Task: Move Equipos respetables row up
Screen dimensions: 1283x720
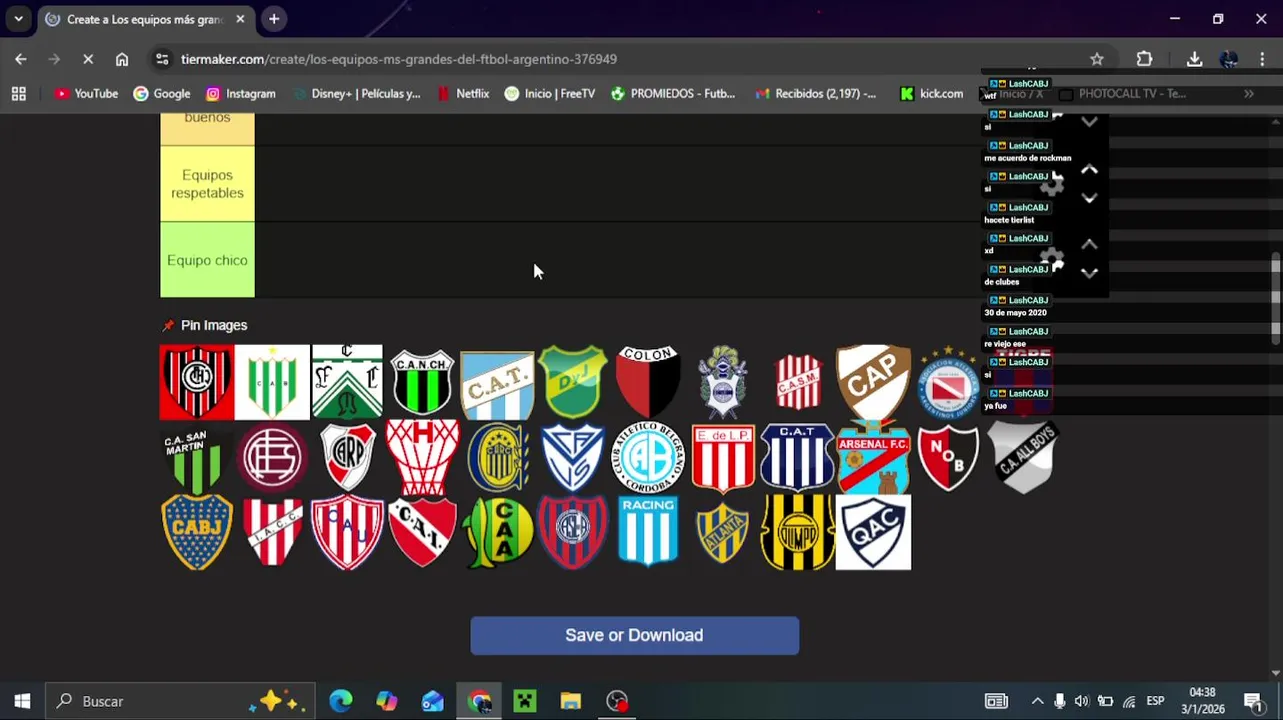Action: click(x=1089, y=170)
